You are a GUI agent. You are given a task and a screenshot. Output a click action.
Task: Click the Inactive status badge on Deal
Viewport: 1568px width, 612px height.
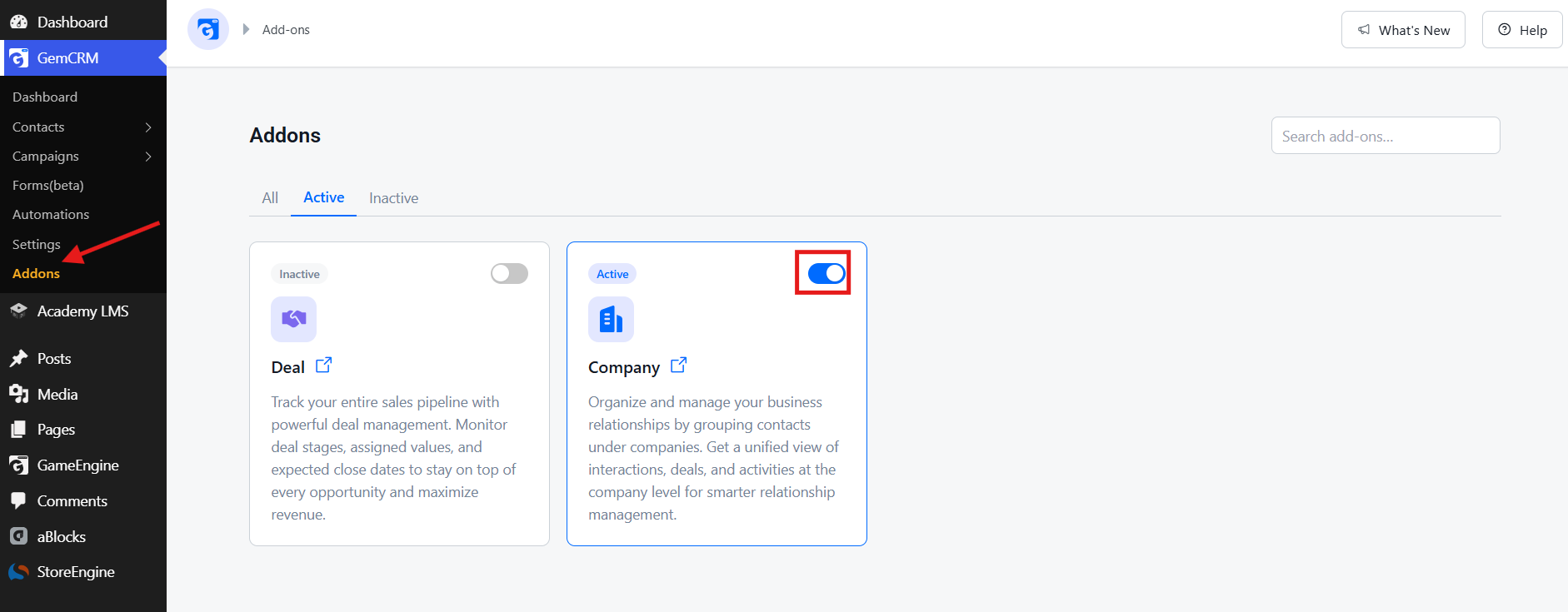click(299, 274)
